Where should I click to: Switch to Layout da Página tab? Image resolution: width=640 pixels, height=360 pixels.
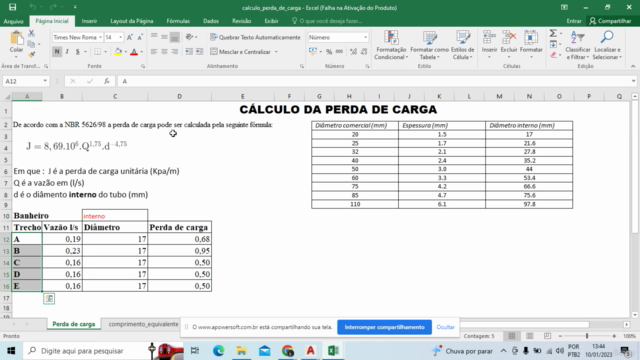131,21
